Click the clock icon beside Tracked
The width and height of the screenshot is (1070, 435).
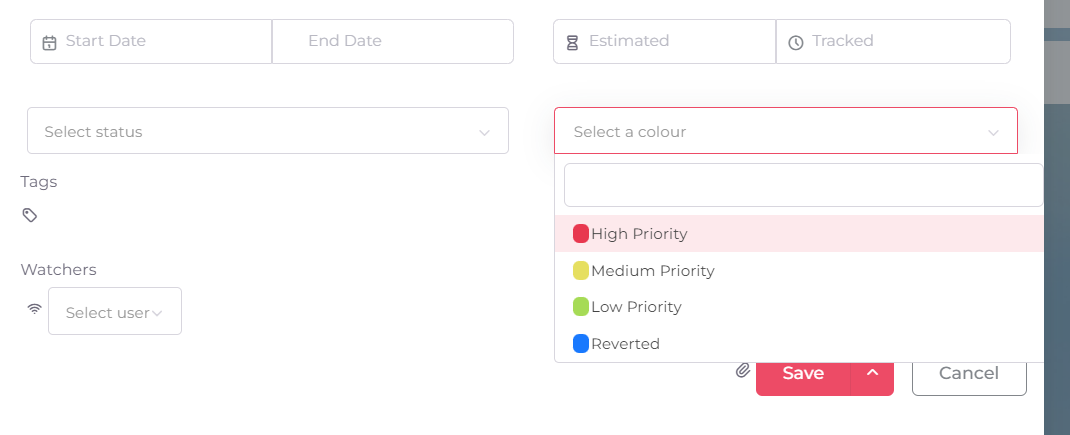coord(796,42)
